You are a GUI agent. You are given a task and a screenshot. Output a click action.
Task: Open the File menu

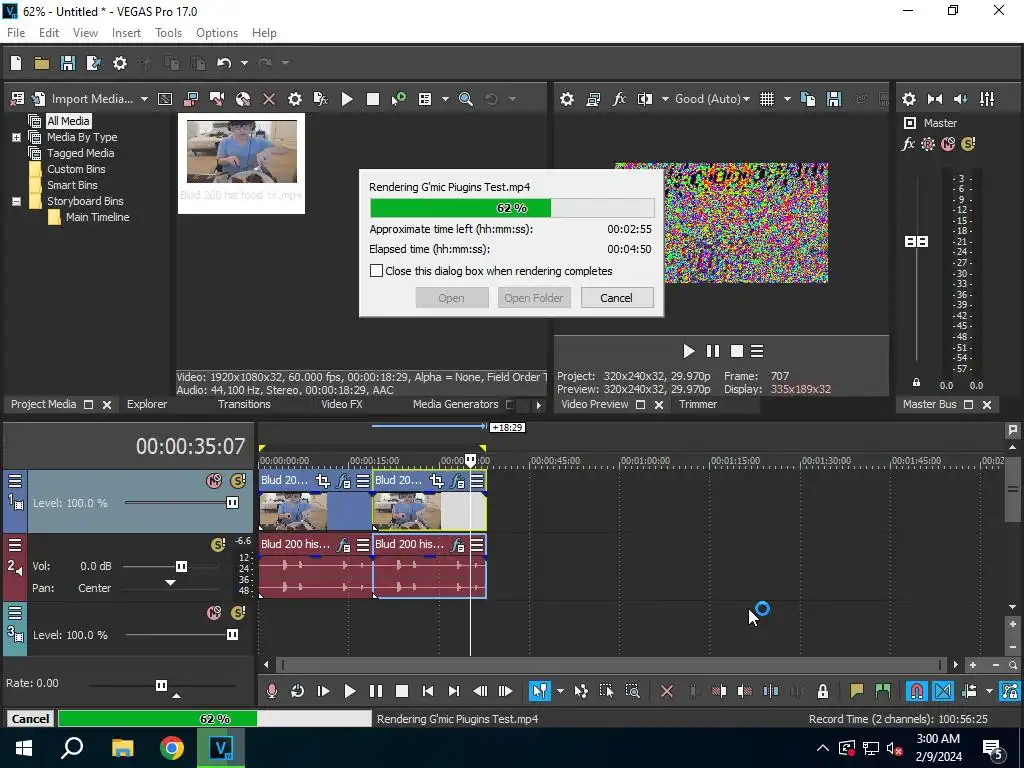pyautogui.click(x=16, y=33)
